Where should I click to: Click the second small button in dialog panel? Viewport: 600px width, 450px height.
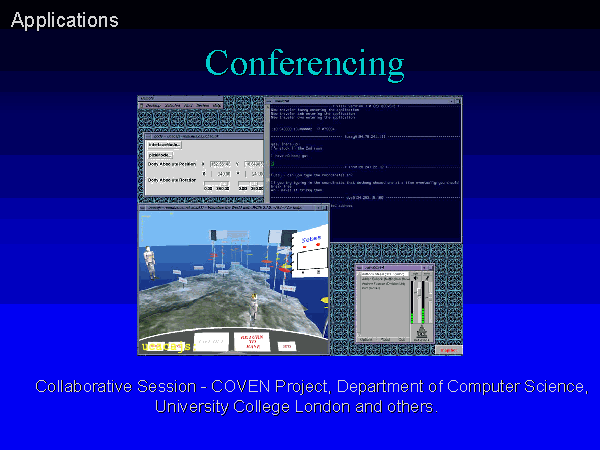pyautogui.click(x=160, y=155)
